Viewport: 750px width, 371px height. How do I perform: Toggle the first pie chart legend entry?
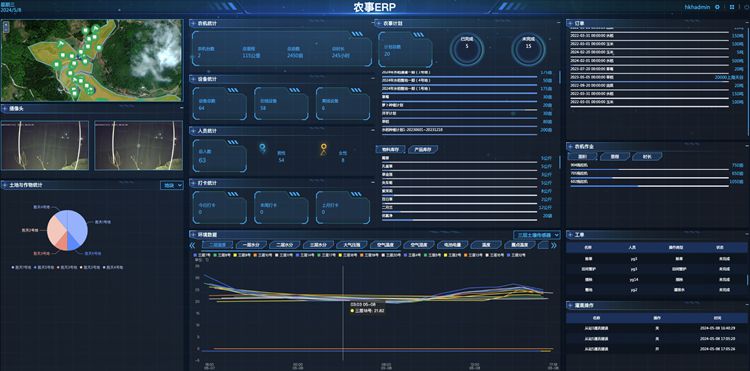[21, 267]
